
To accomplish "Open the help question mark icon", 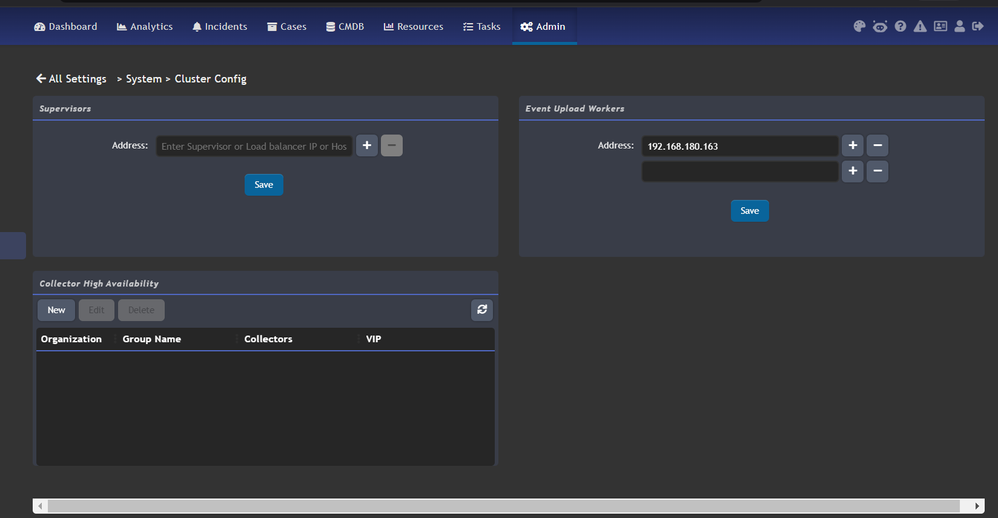I will [x=900, y=26].
